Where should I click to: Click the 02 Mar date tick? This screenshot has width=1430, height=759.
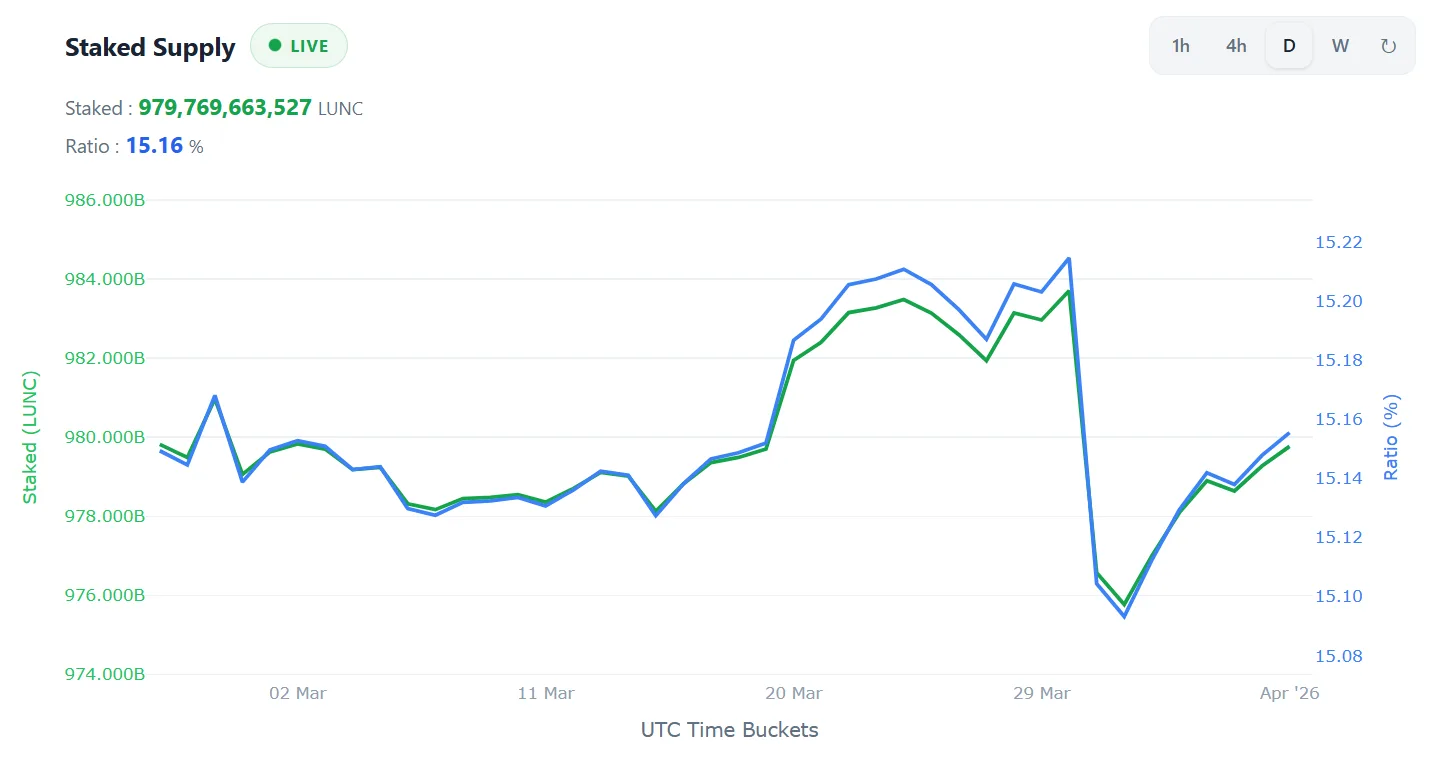coord(298,693)
